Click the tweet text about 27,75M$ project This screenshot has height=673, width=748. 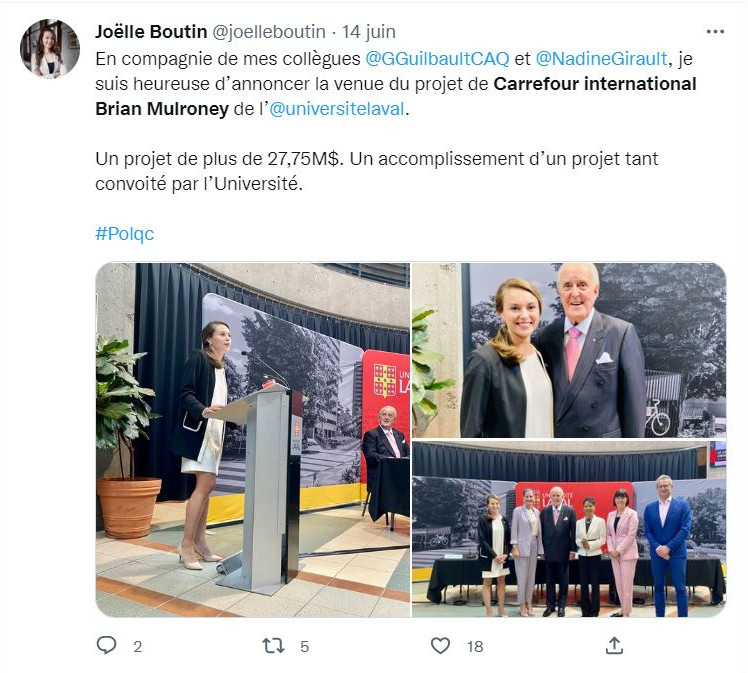pos(376,171)
